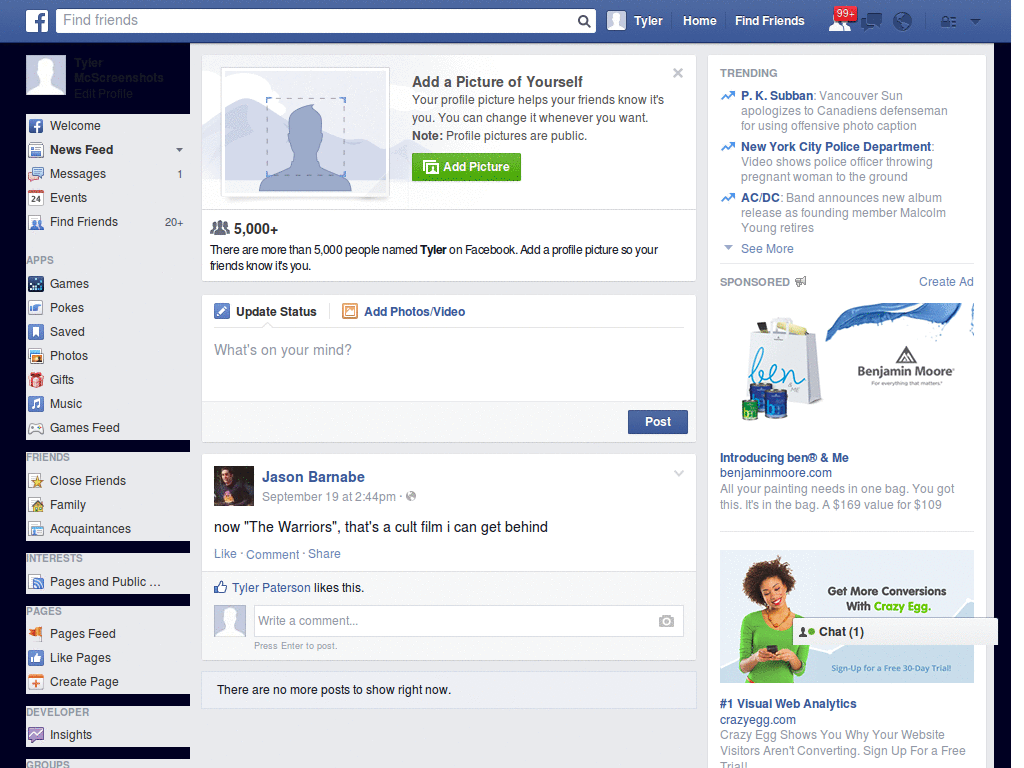Click Create Ad link
Screen dimensions: 1024x768
pos(946,281)
